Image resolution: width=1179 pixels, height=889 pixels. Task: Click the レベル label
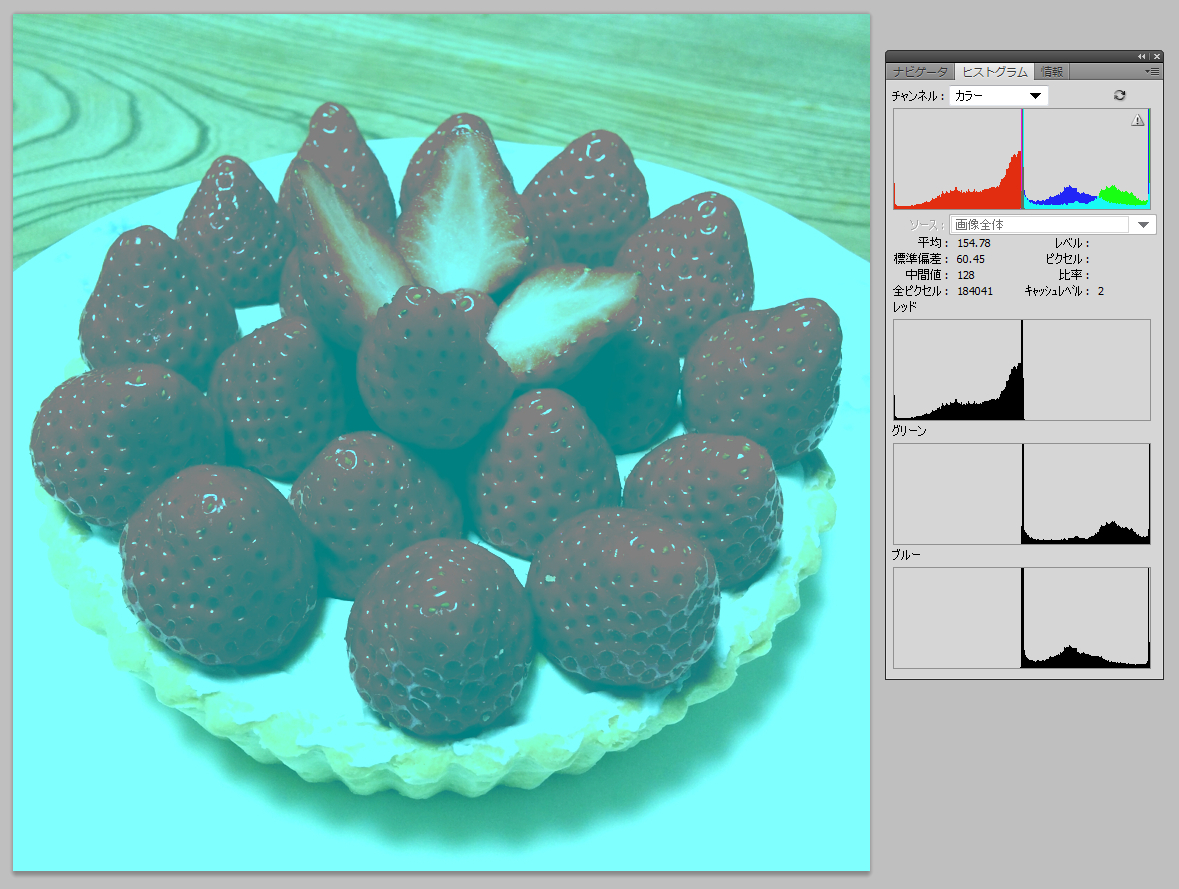pos(1071,243)
